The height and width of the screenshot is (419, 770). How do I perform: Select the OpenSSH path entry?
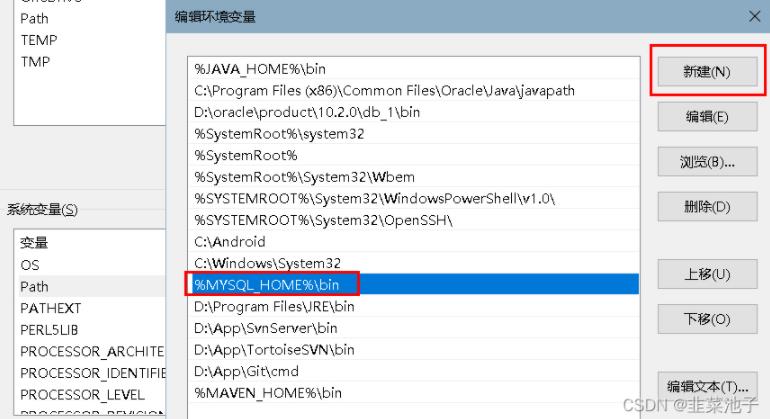coord(324,220)
